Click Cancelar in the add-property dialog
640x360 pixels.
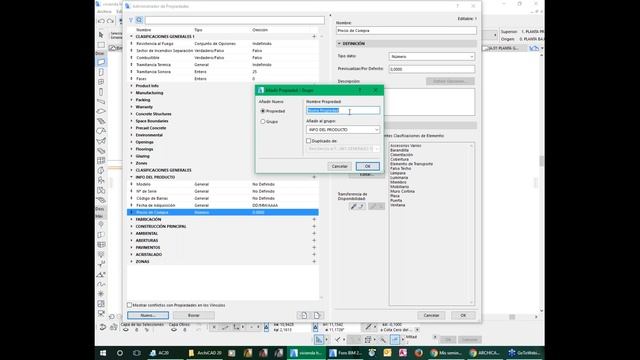click(340, 166)
